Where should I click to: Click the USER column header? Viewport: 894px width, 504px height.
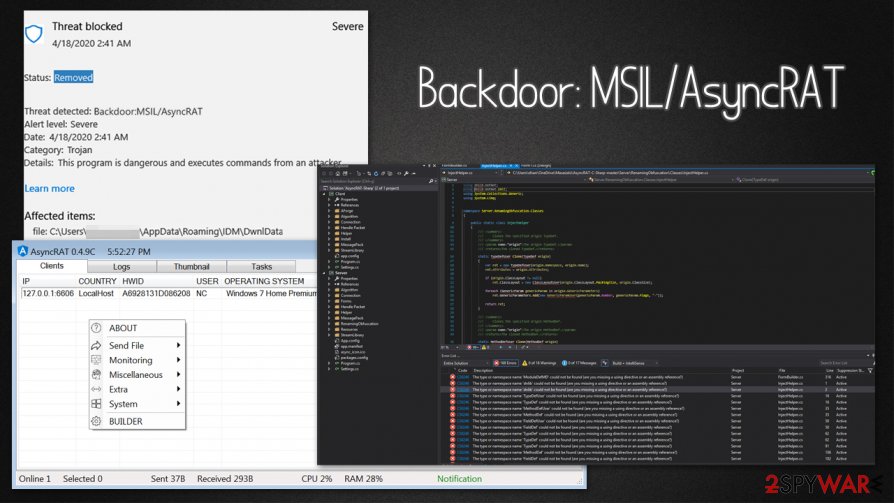pyautogui.click(x=207, y=281)
